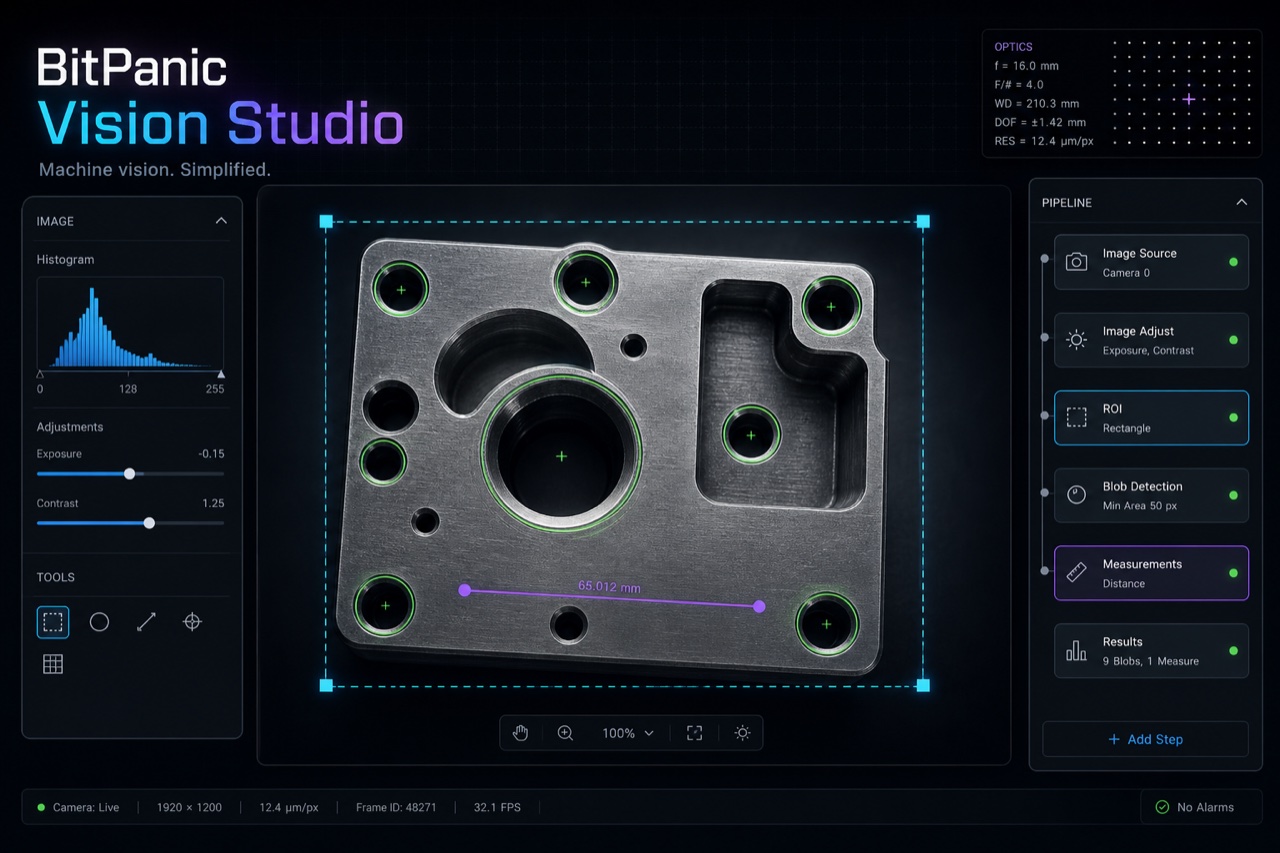
Task: Collapse the IMAGE panel
Action: tap(221, 221)
